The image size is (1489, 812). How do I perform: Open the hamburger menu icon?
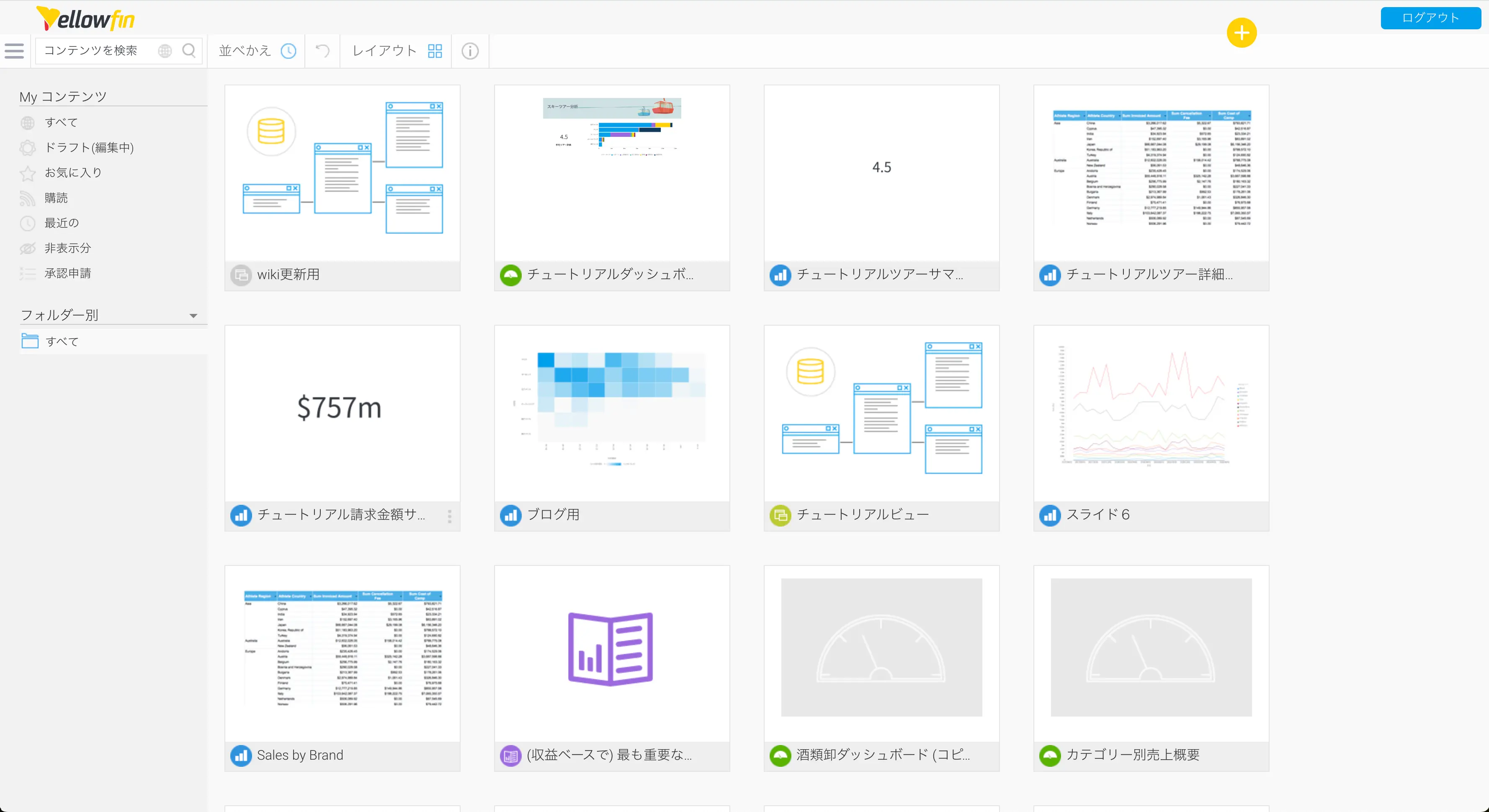tap(15, 51)
